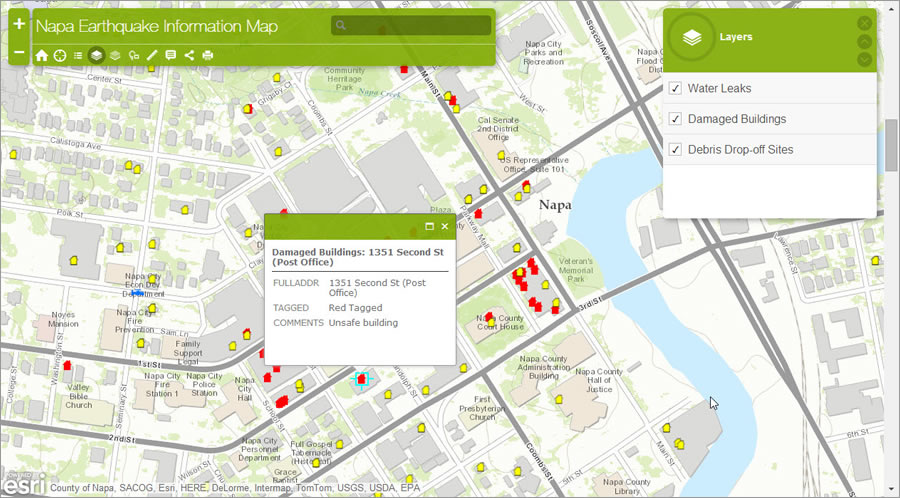
Task: Open the speech bubble comments icon
Action: (170, 55)
